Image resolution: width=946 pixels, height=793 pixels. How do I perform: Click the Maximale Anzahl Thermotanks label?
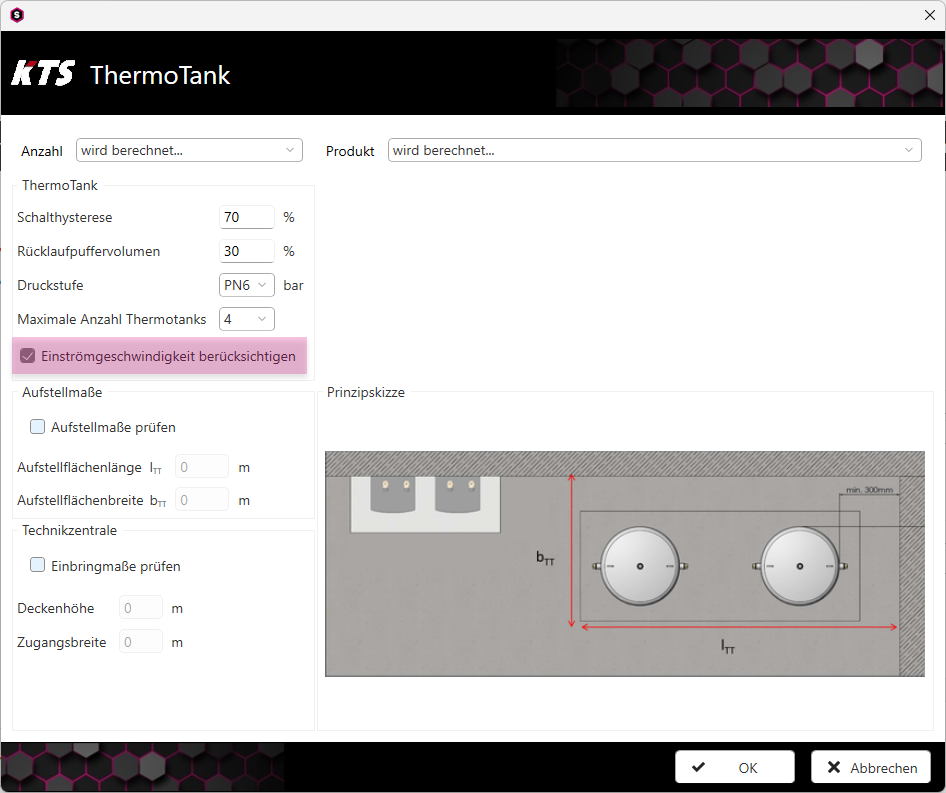click(112, 319)
